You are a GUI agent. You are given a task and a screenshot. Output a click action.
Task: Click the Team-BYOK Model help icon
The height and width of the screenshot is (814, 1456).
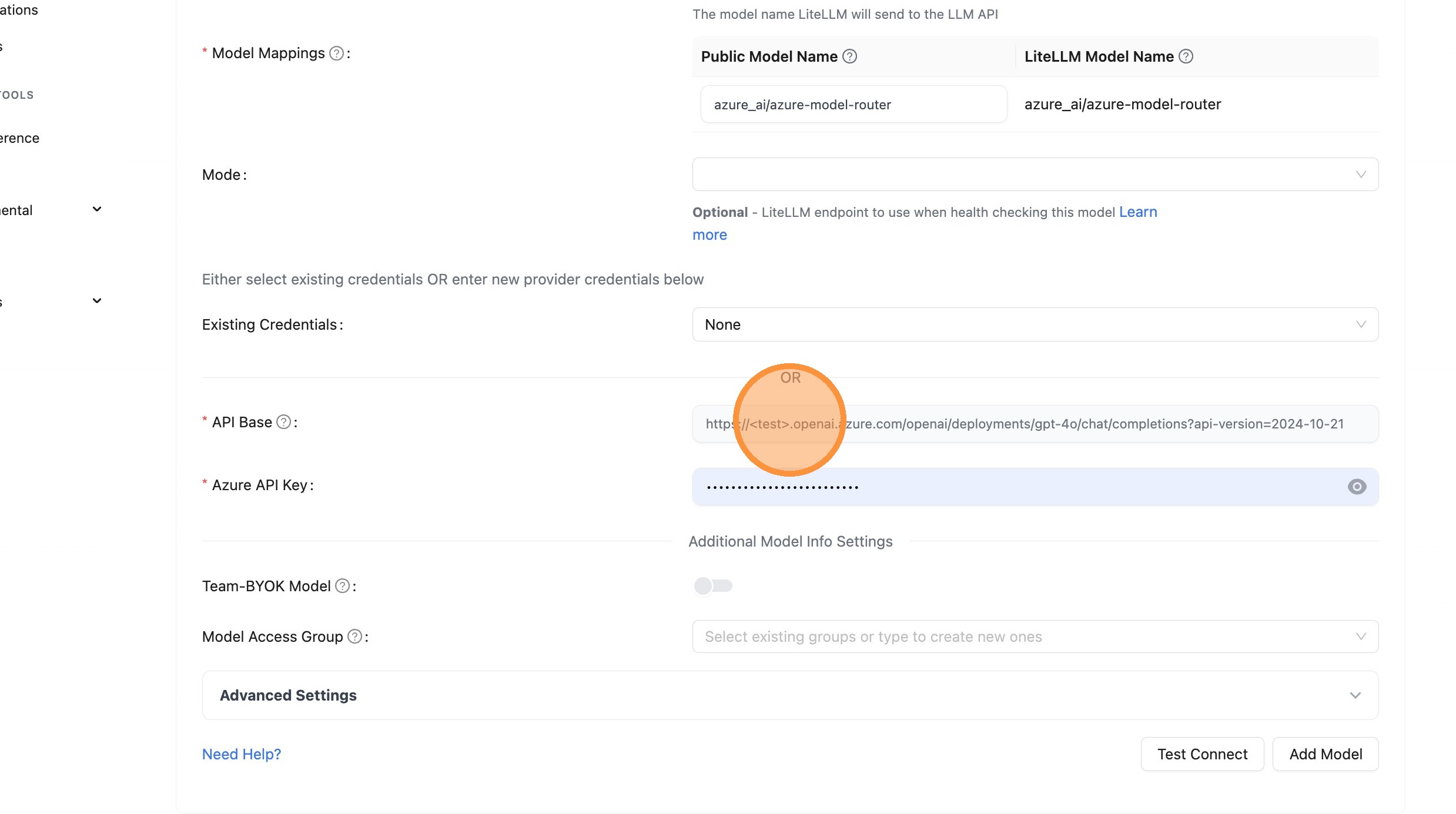343,586
